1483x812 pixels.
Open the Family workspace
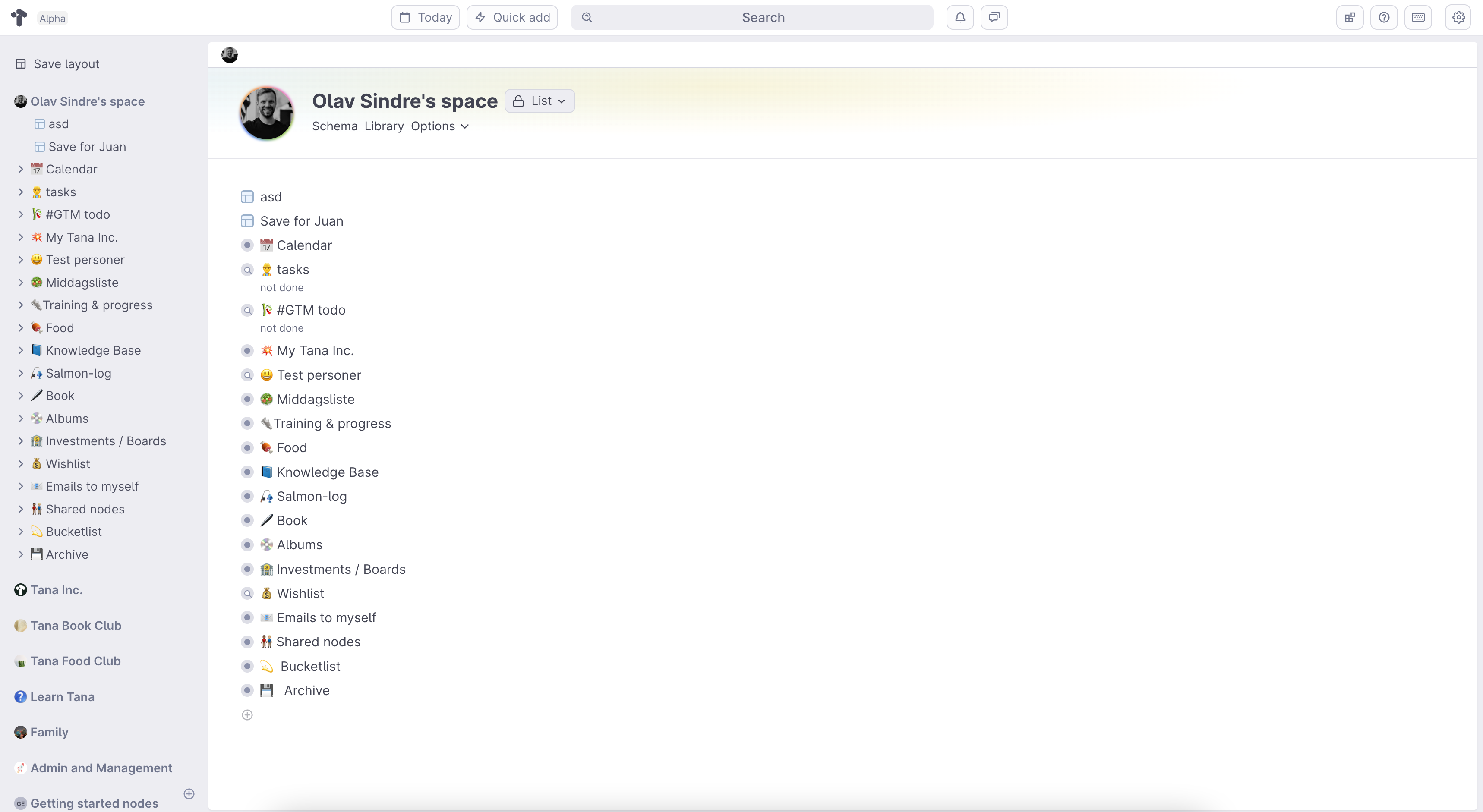50,732
